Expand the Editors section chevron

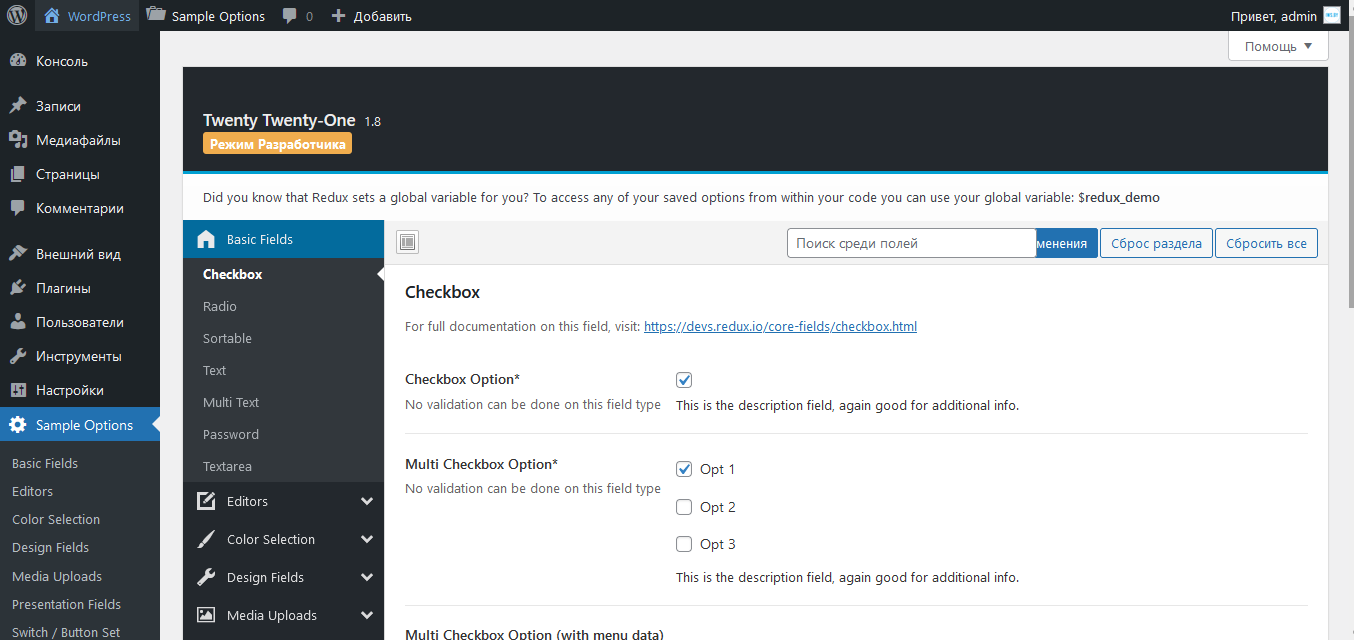(x=367, y=501)
